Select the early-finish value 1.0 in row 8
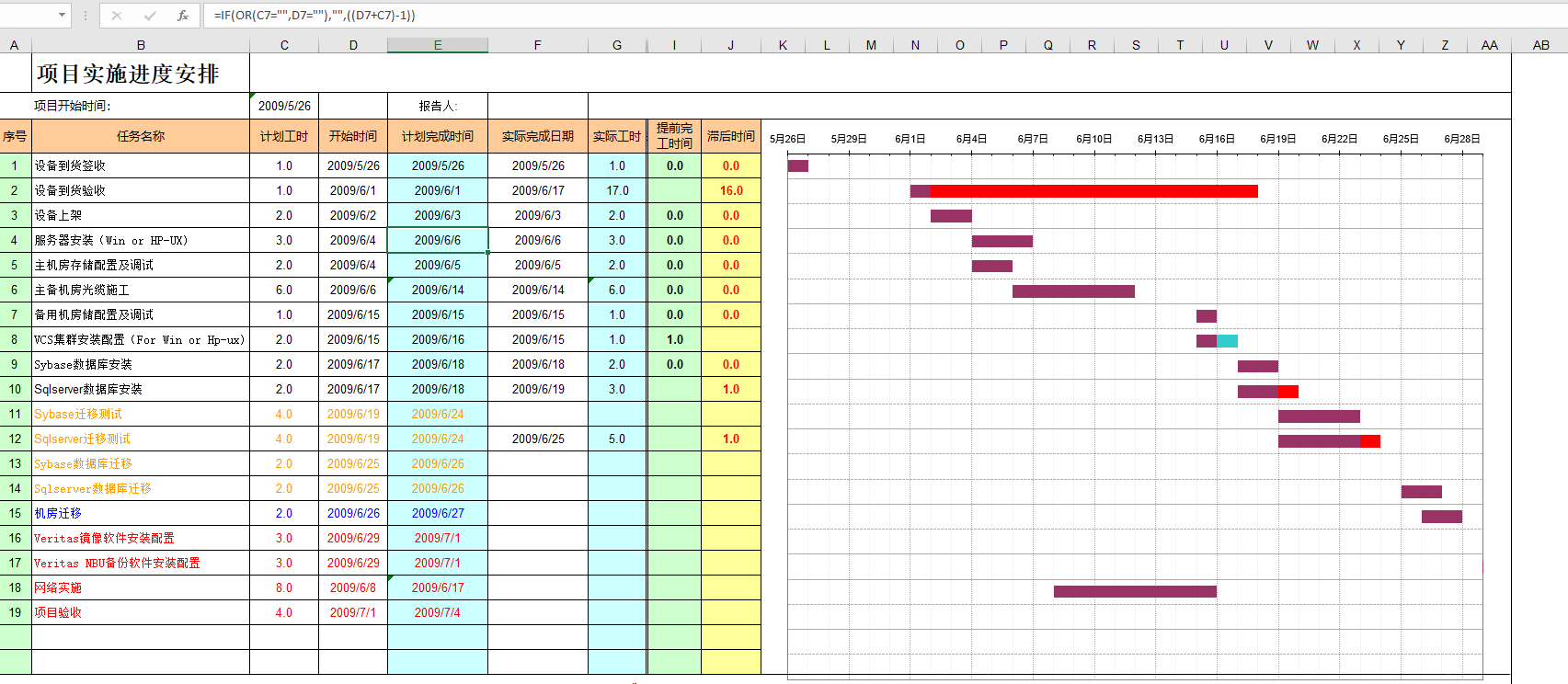The image size is (1568, 684). click(674, 339)
